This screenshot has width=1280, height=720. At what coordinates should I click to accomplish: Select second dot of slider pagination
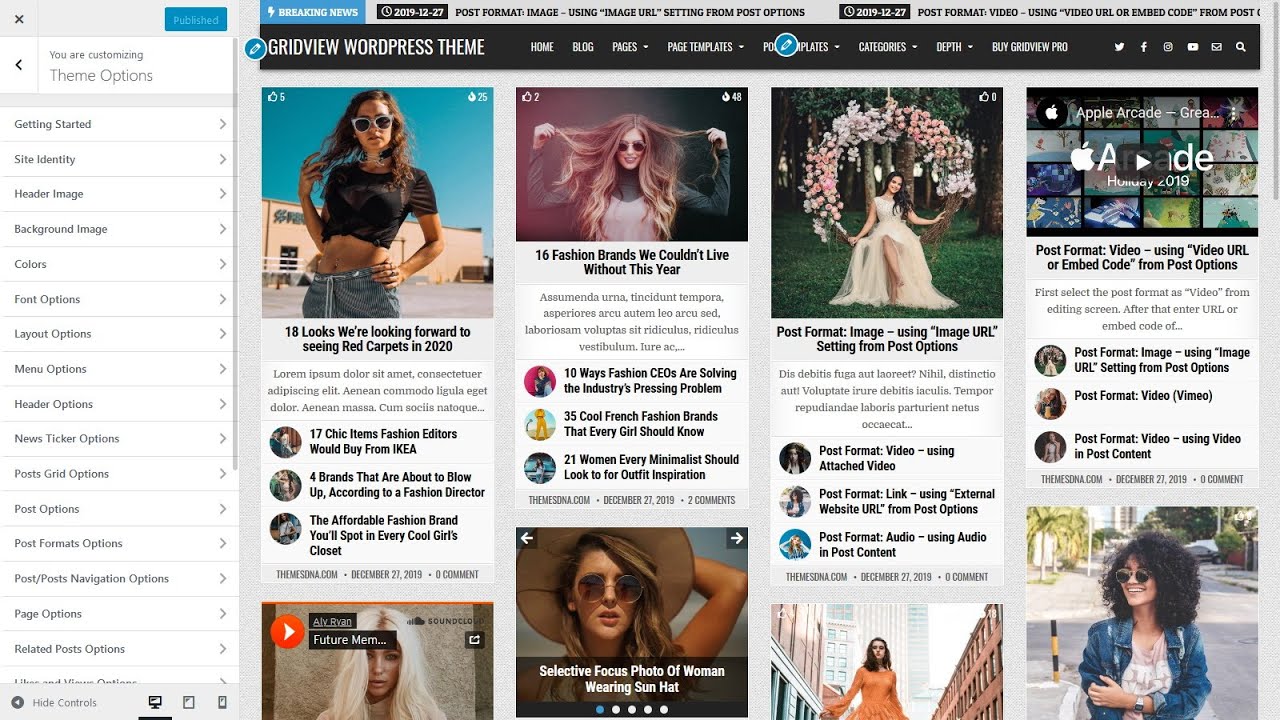tap(616, 709)
